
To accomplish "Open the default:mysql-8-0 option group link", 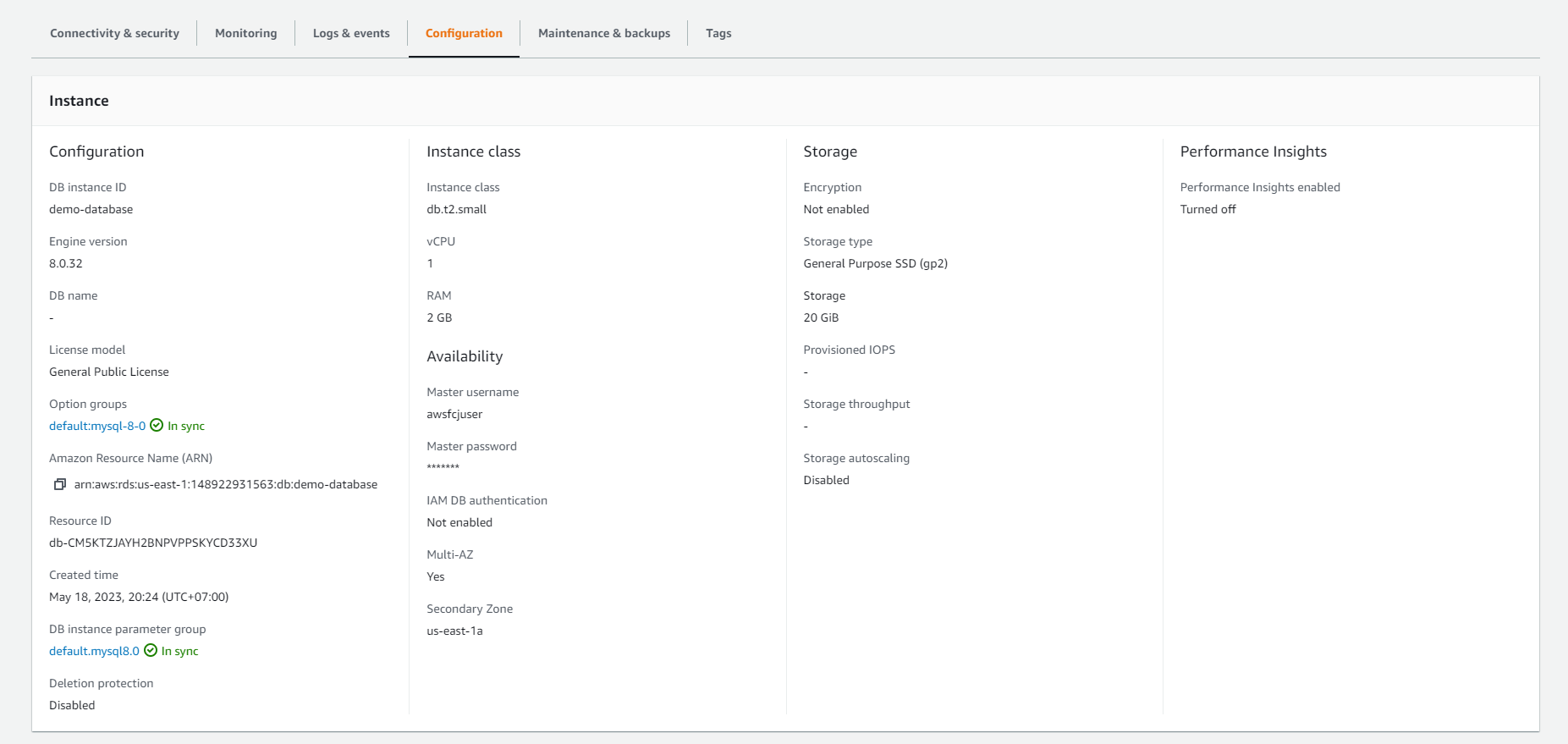I will point(97,426).
